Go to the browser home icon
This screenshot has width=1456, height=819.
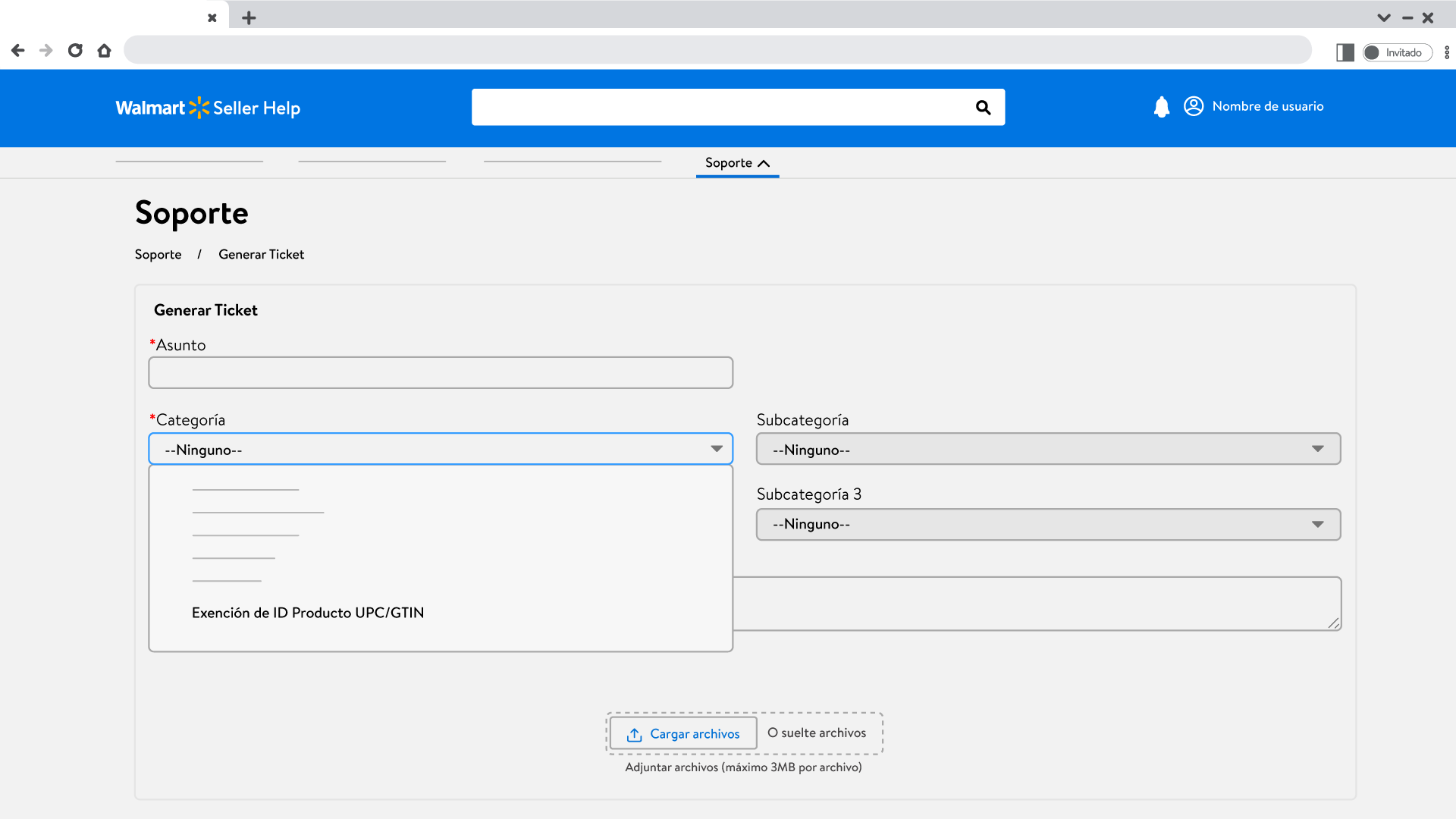point(105,51)
